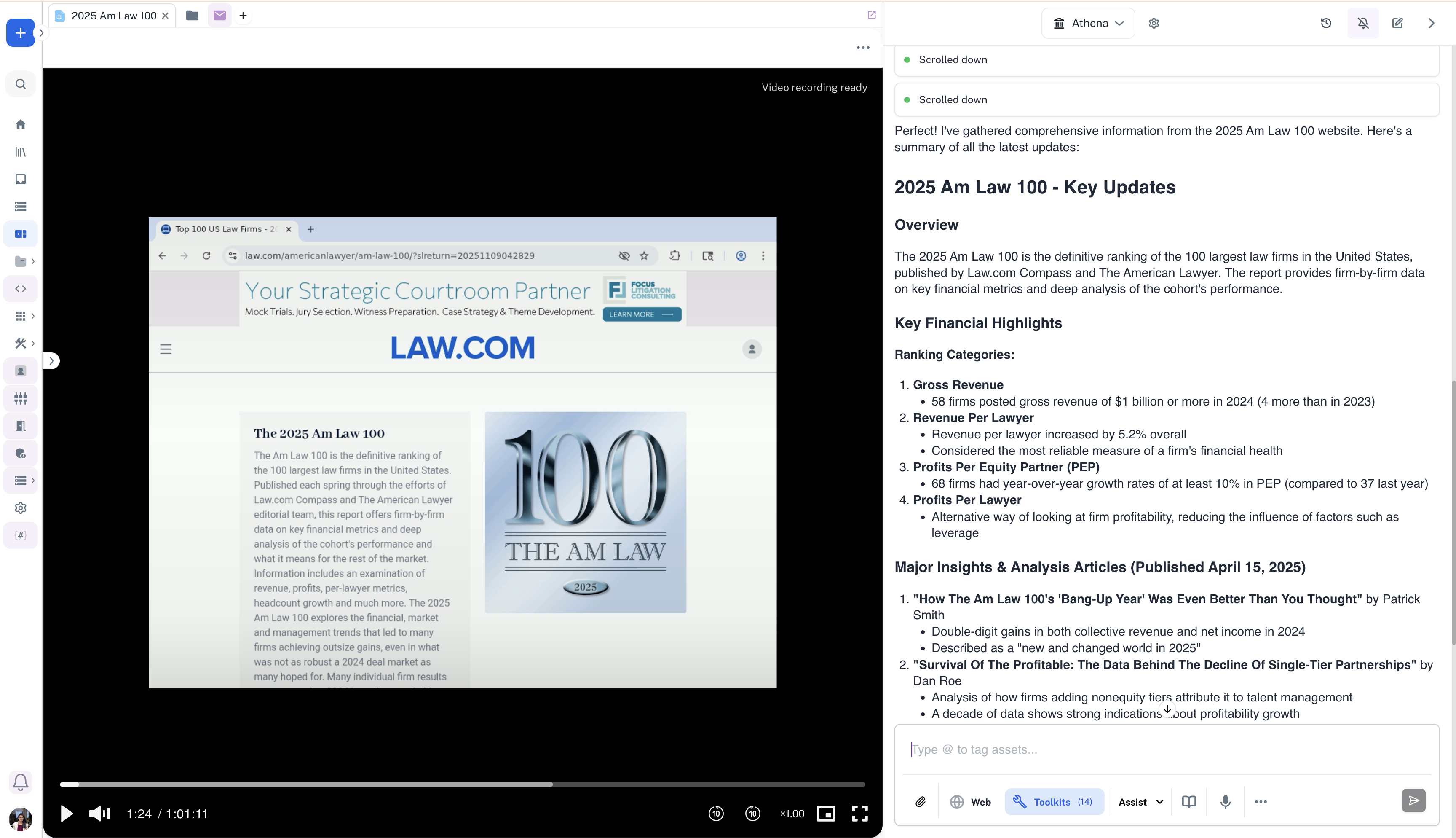Activate microphone voice input
Viewport: 1456px width, 838px height.
point(1226,802)
